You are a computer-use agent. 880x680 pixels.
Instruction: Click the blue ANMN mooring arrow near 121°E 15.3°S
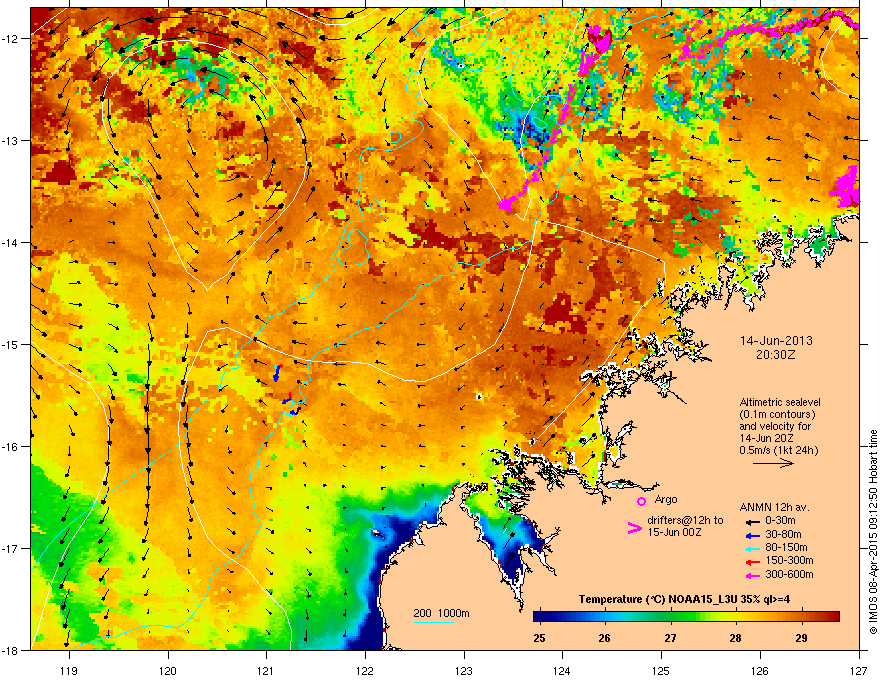277,373
